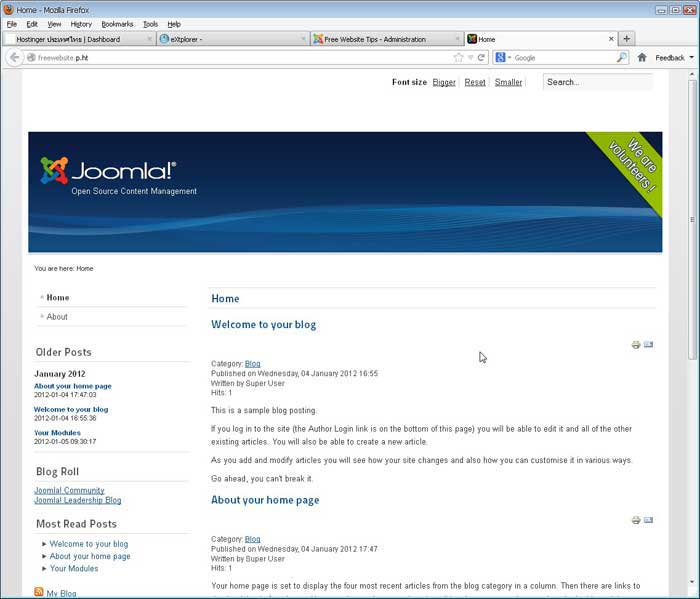This screenshot has width=700, height=599.
Task: Visit the Joomla! Community link
Action: click(x=69, y=490)
